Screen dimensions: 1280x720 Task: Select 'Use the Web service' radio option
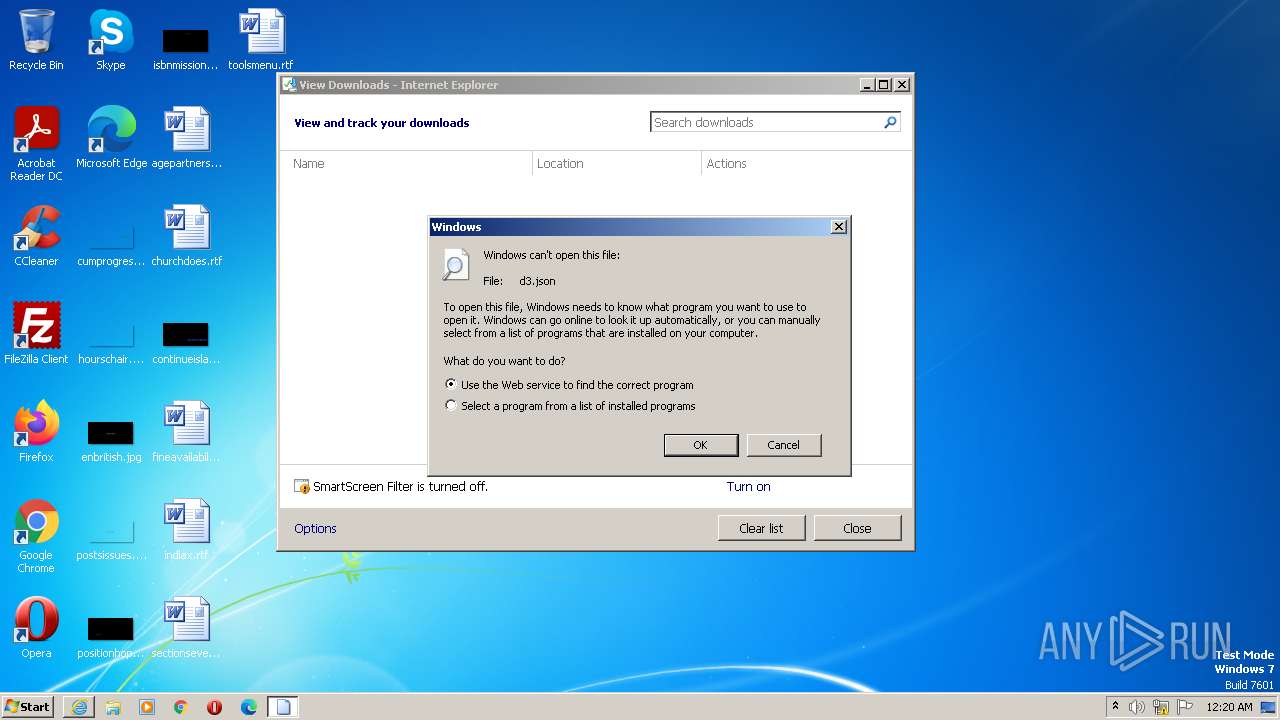click(x=451, y=385)
